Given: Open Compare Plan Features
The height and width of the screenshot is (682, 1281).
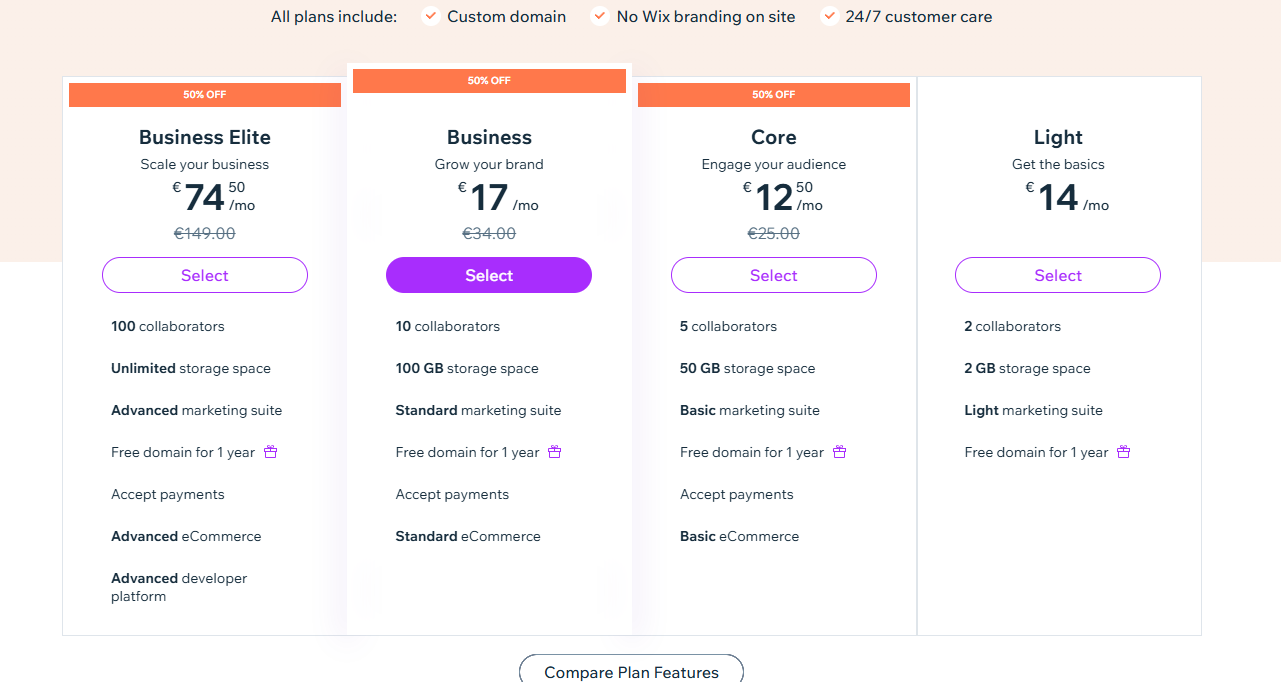Looking at the screenshot, I should [x=631, y=672].
